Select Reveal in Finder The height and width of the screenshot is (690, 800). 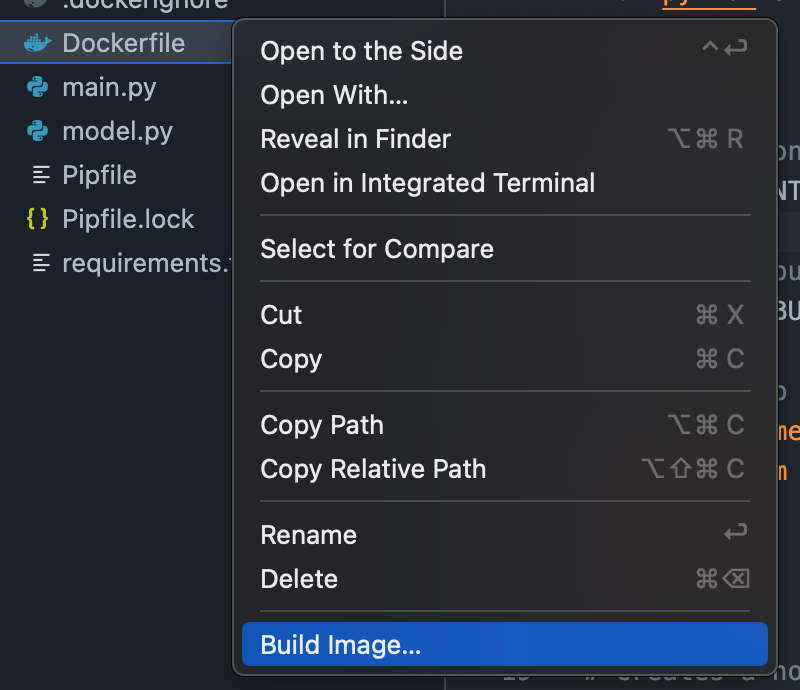click(x=356, y=139)
